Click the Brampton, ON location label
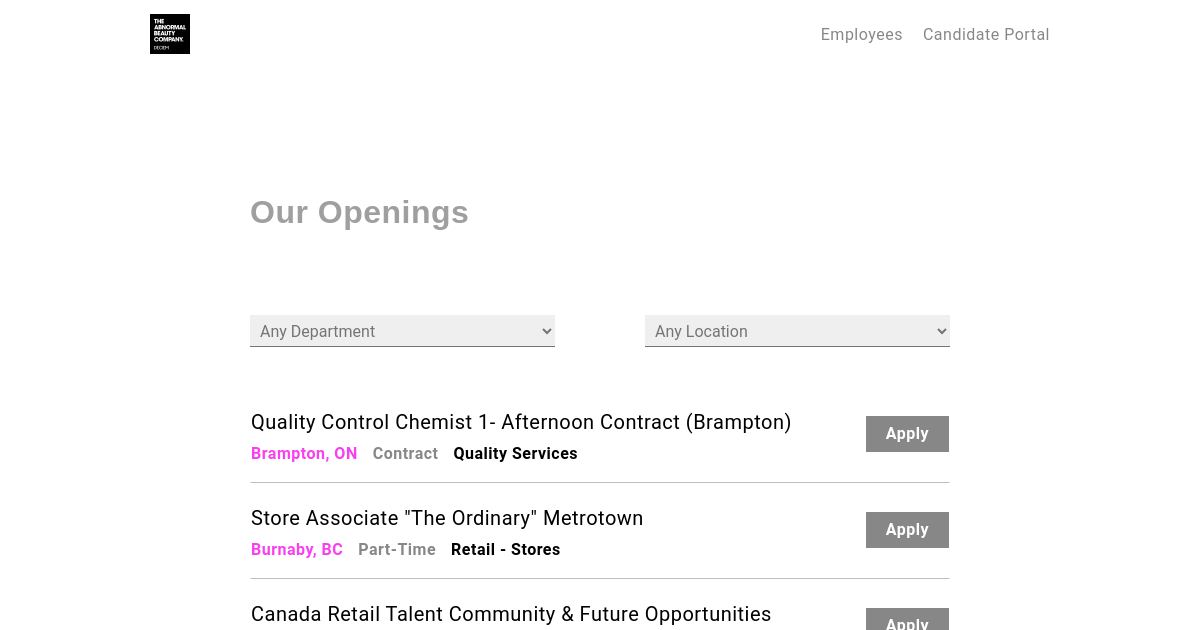The image size is (1200, 630). pyautogui.click(x=304, y=453)
